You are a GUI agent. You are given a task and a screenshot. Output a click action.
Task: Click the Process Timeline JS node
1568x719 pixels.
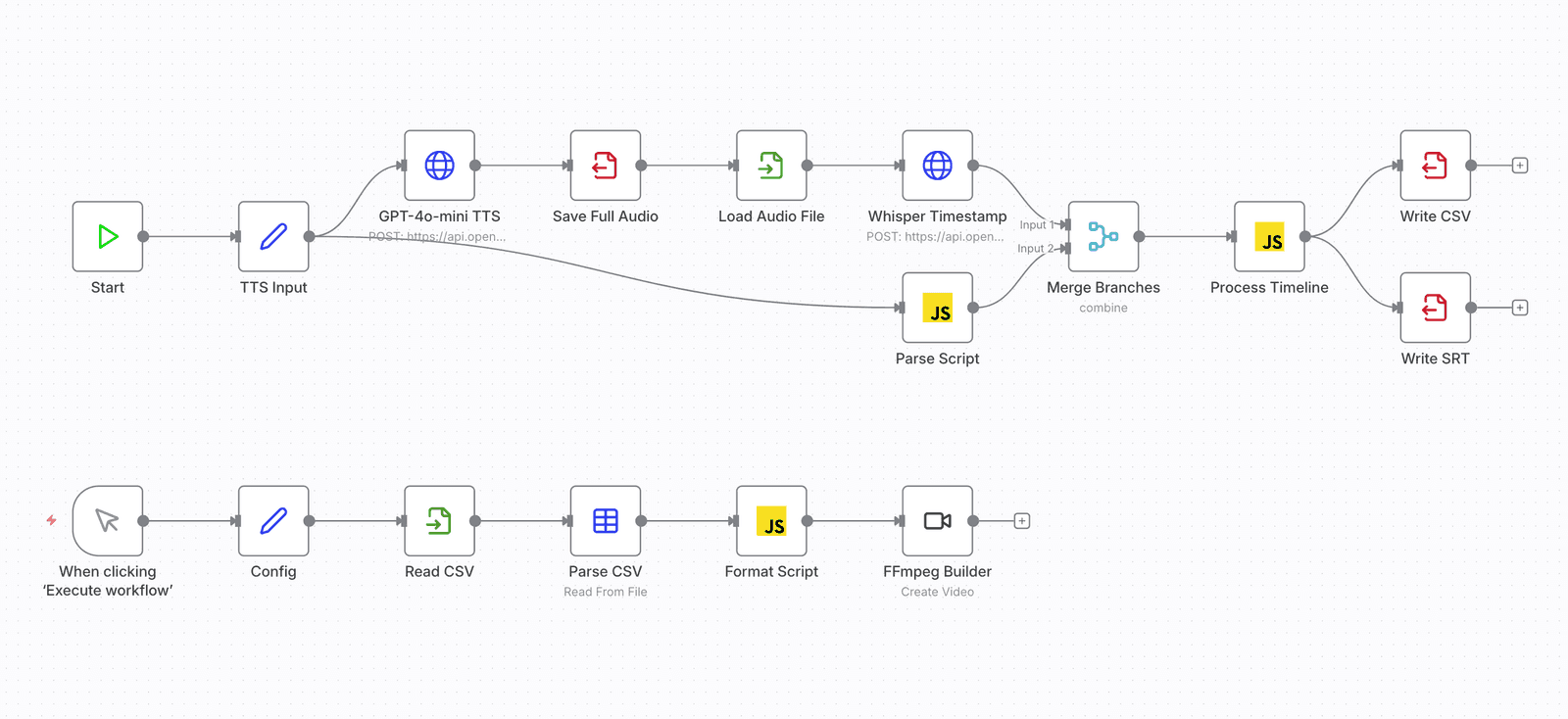pos(1269,236)
